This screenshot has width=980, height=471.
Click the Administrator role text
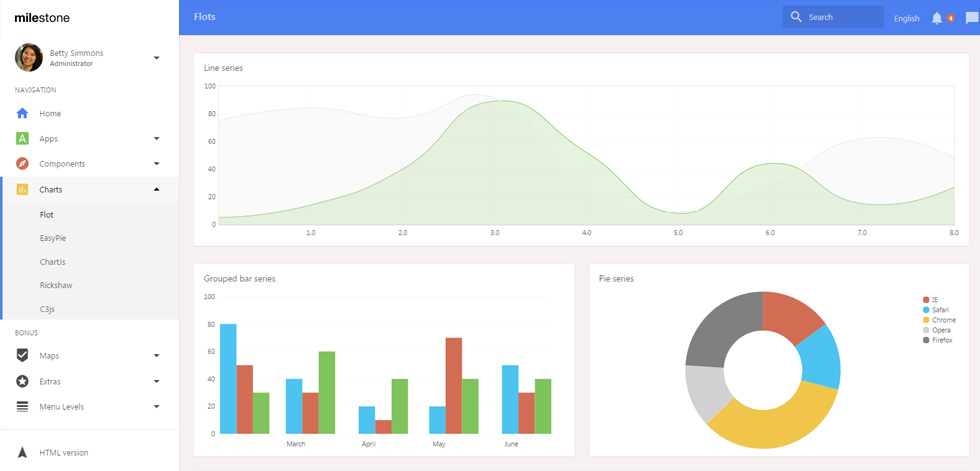[x=71, y=64]
